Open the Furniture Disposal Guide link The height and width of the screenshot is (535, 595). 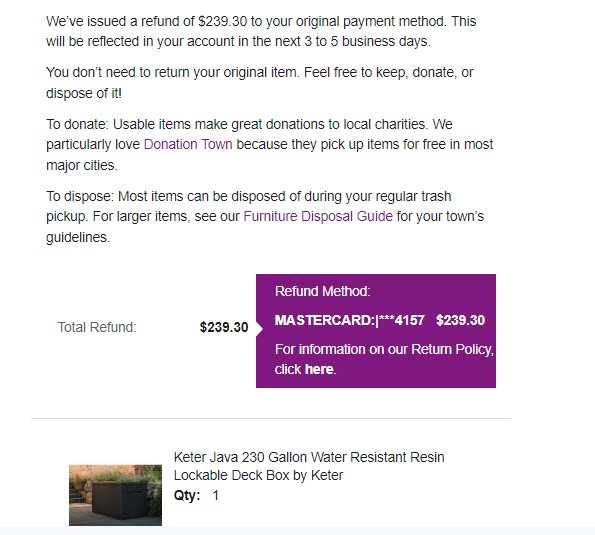tap(318, 216)
